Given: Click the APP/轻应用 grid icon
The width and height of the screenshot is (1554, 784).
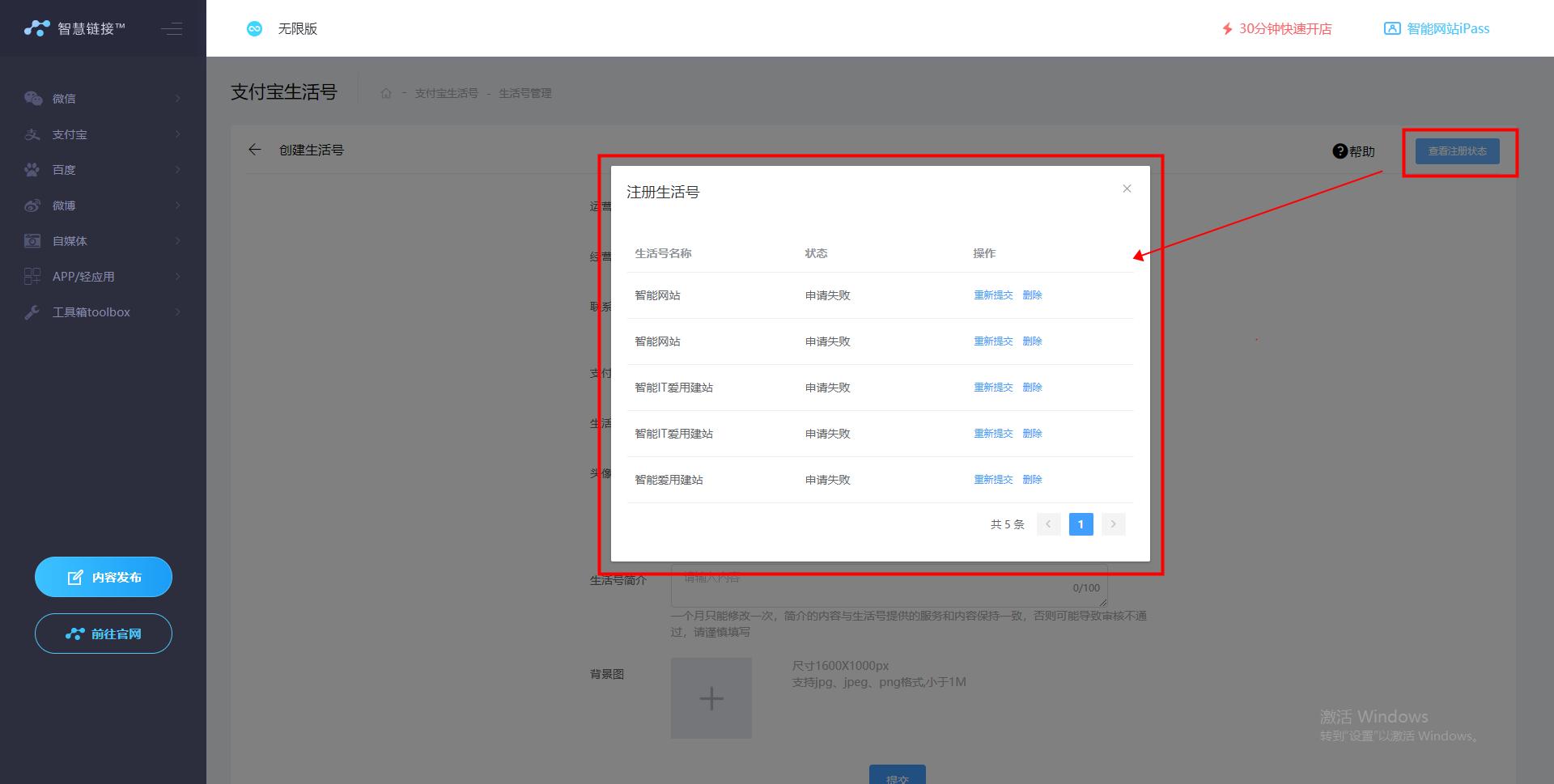Looking at the screenshot, I should tap(32, 276).
